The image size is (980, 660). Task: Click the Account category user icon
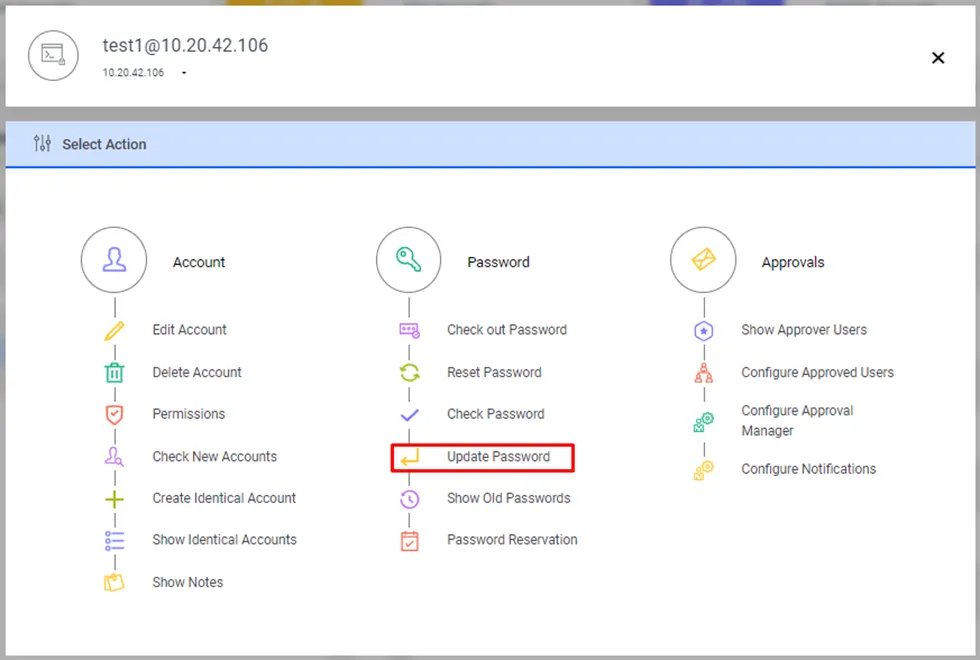114,259
